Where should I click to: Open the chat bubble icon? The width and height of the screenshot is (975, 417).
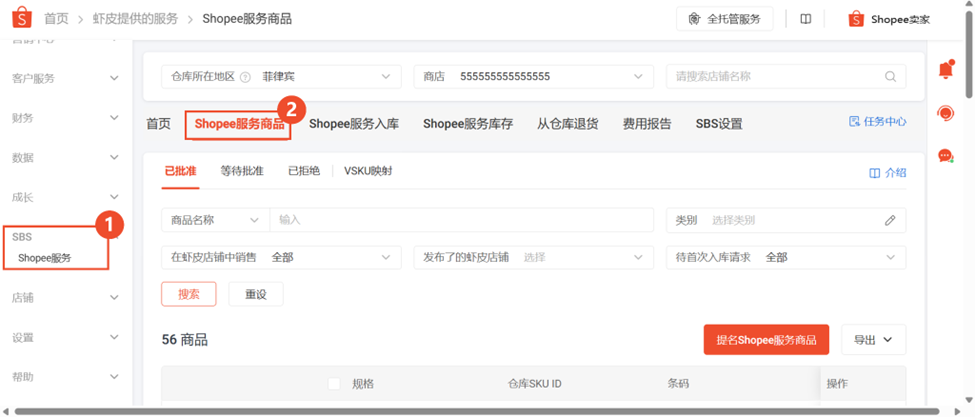tap(946, 156)
